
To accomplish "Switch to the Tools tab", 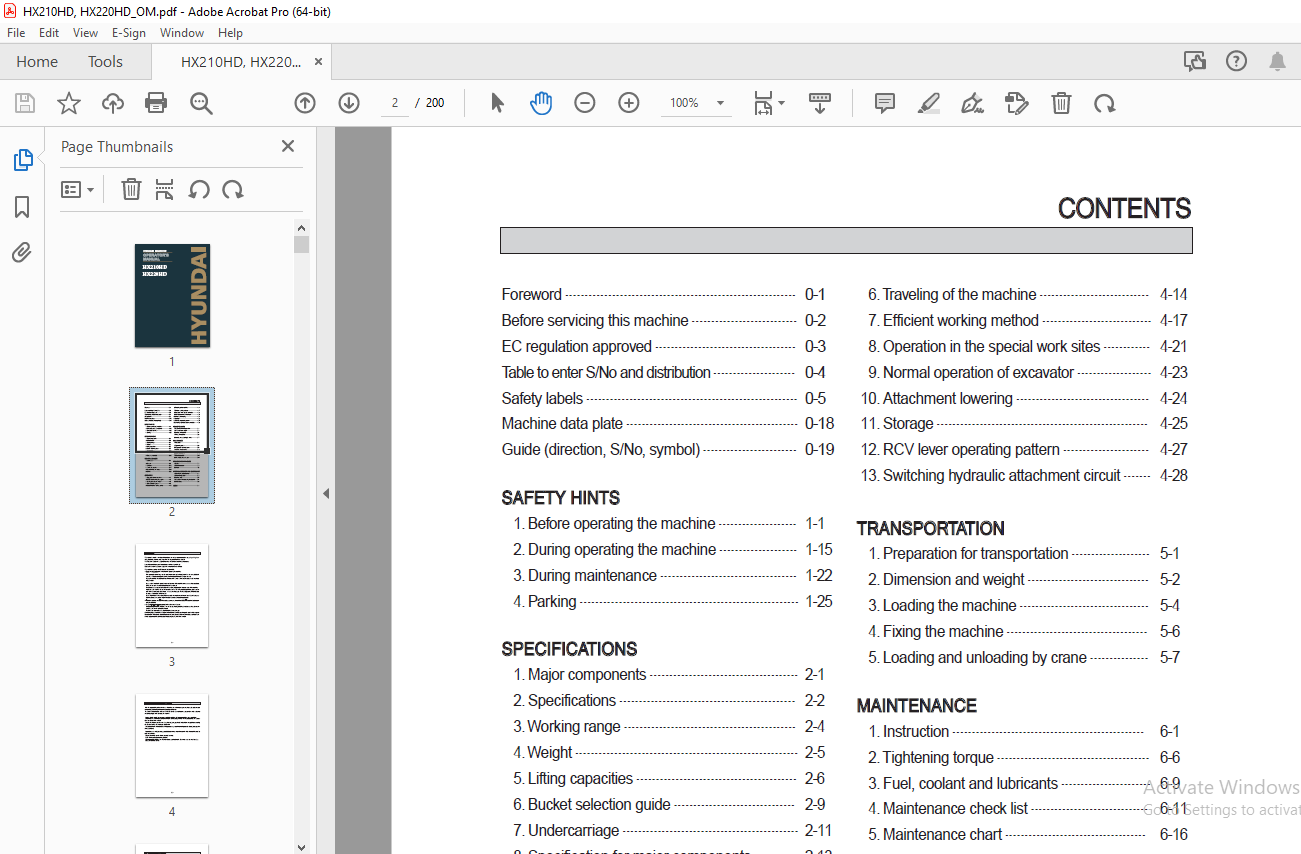I will tap(105, 62).
